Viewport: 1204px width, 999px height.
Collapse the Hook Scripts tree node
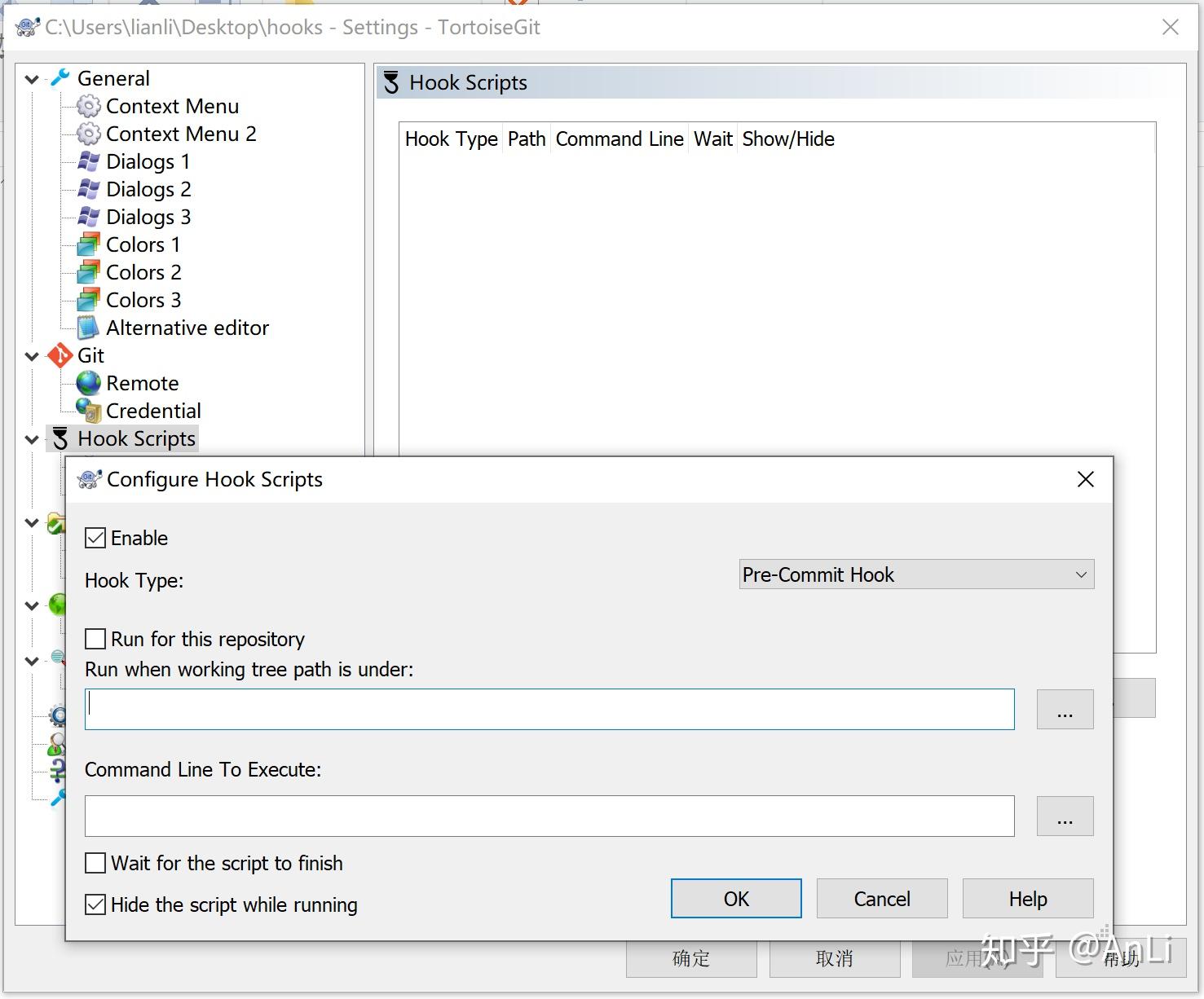[32, 439]
